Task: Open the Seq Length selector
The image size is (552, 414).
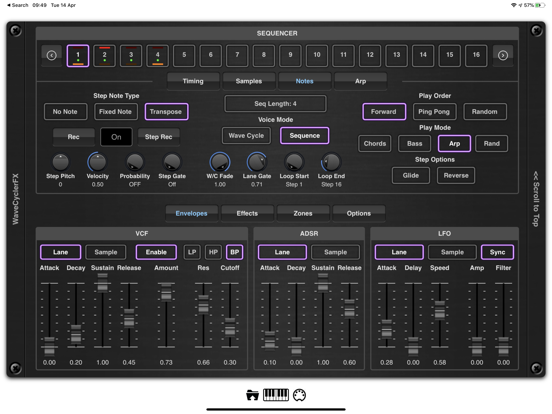Action: pyautogui.click(x=275, y=104)
